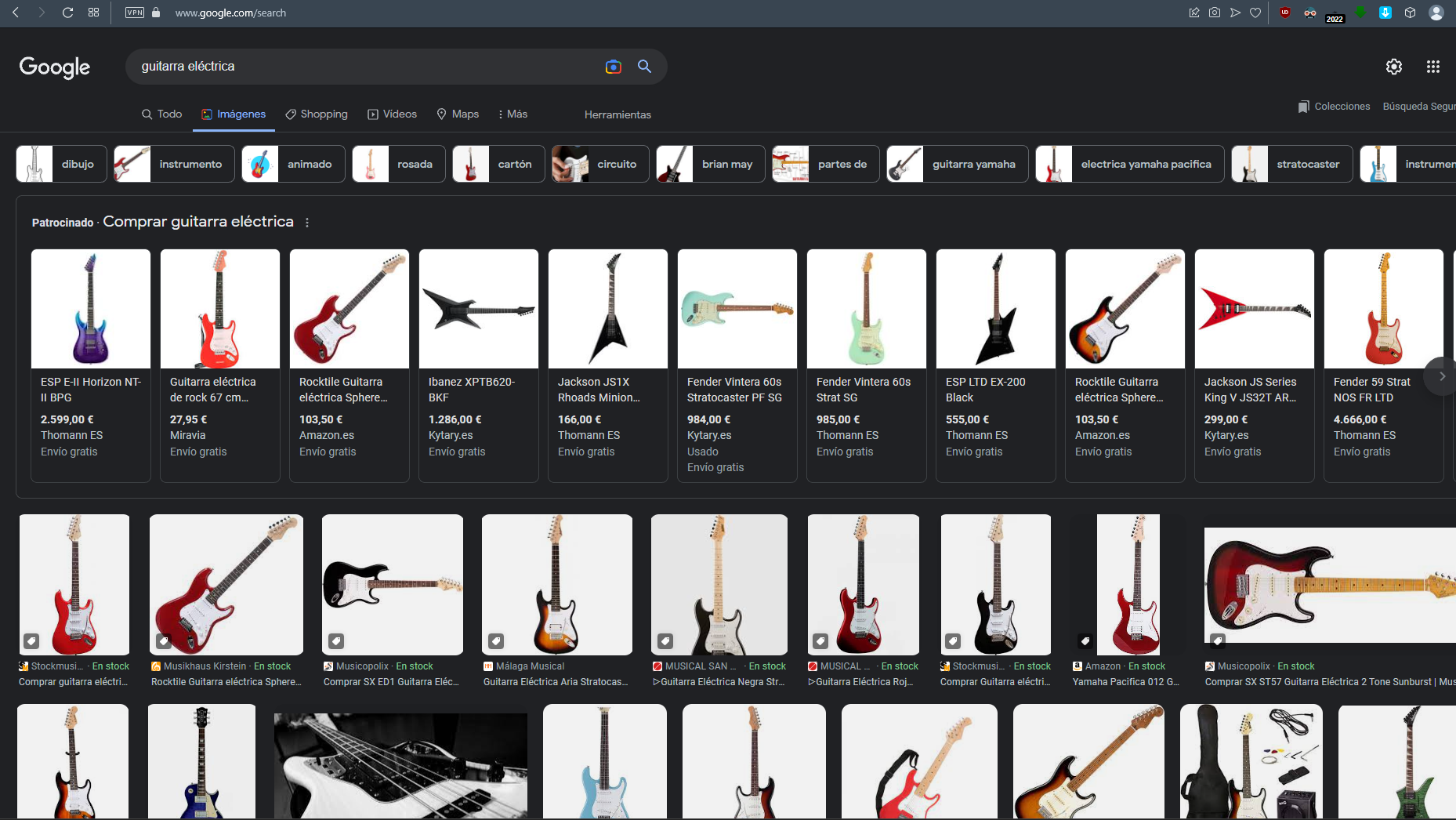Open Herramientas filter options
The width and height of the screenshot is (1456, 820).
tap(618, 114)
